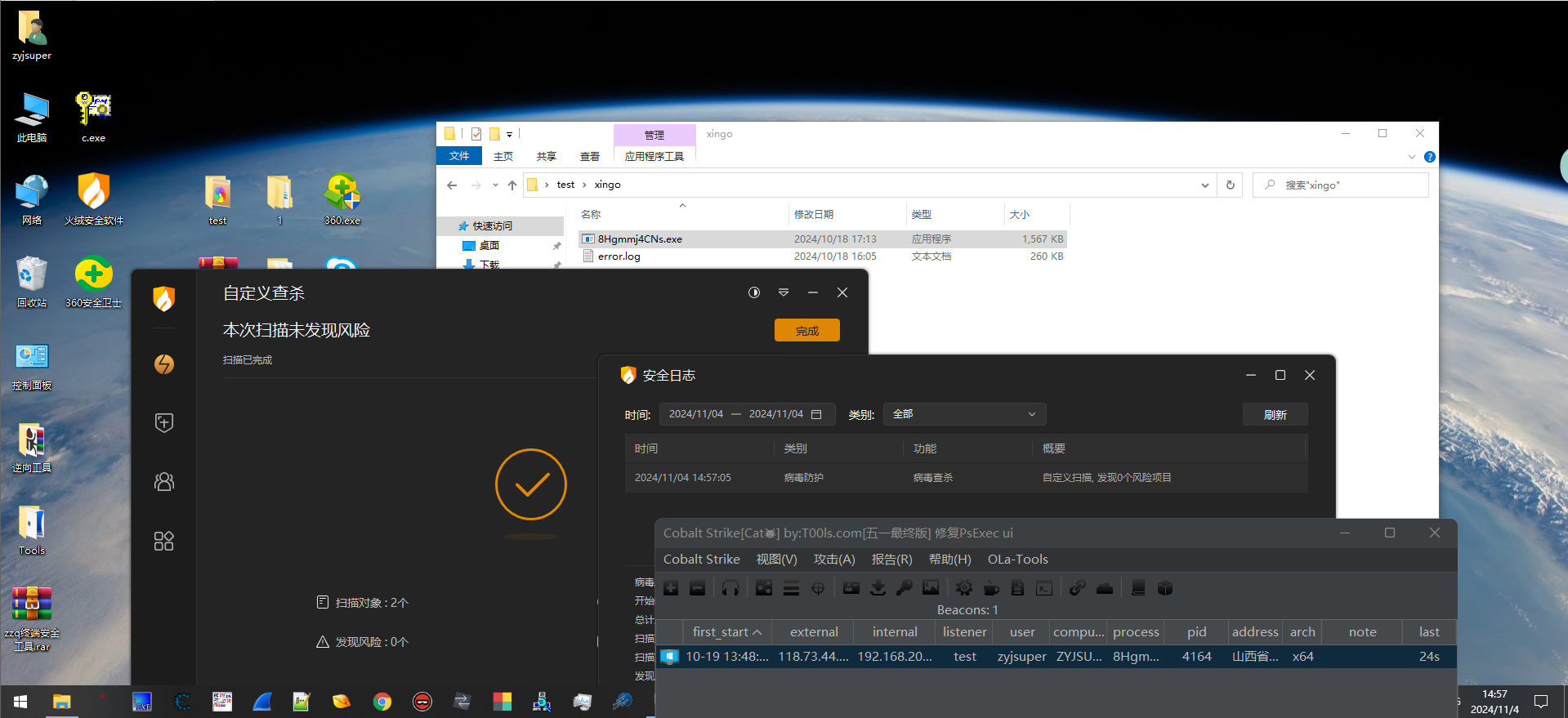This screenshot has height=718, width=1568.
Task: Show target table crosshair icon
Action: tap(818, 588)
